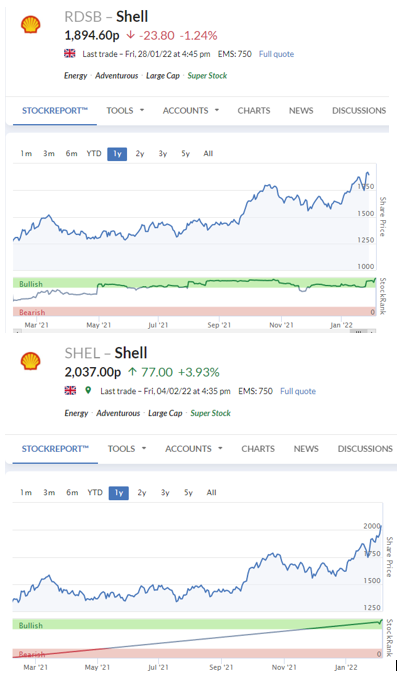Screen dimensions: 402x682
Task: Open Full quote link for SHEL
Action: point(298,391)
